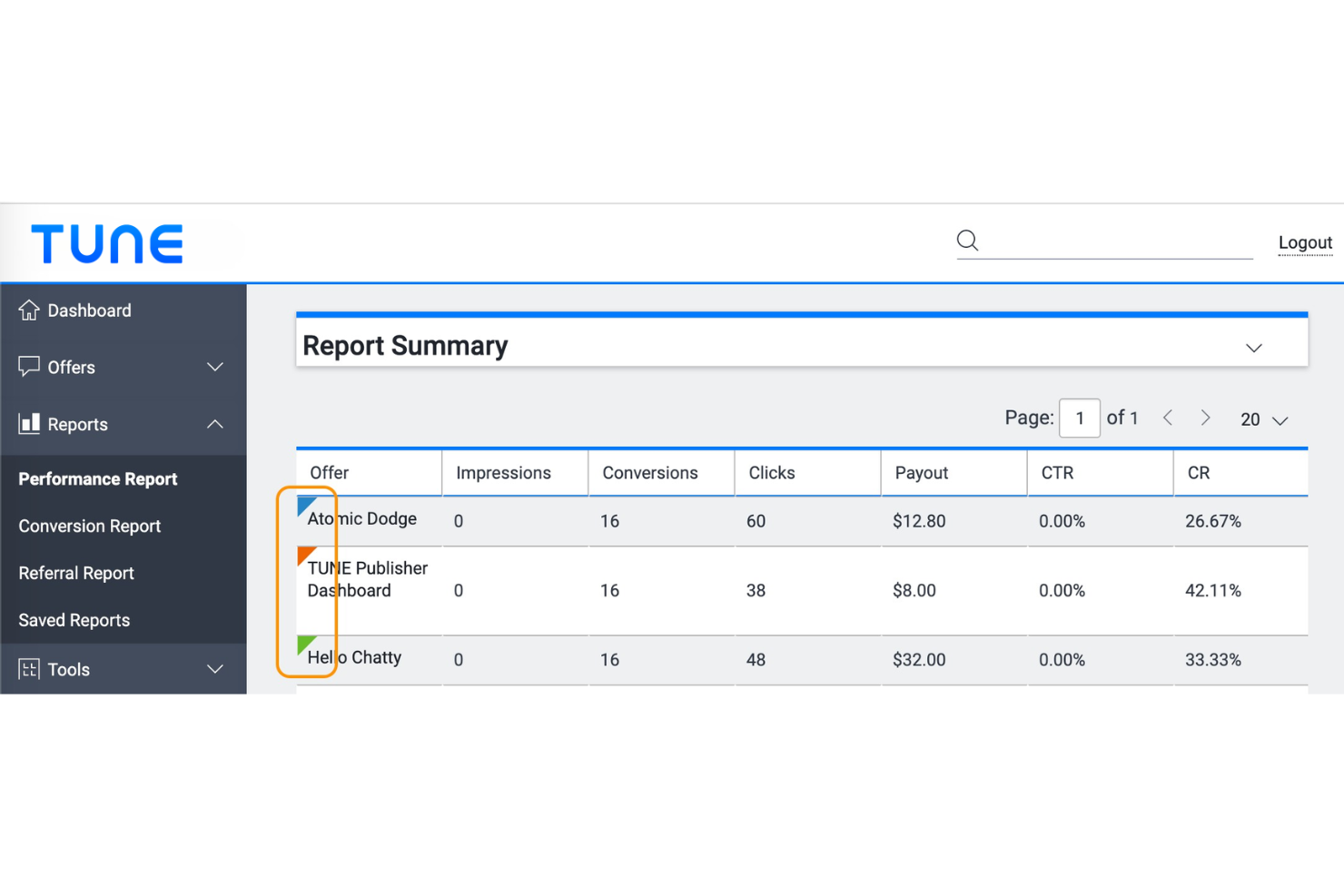This screenshot has width=1344, height=896.
Task: Click the Logout link
Action: (1305, 242)
